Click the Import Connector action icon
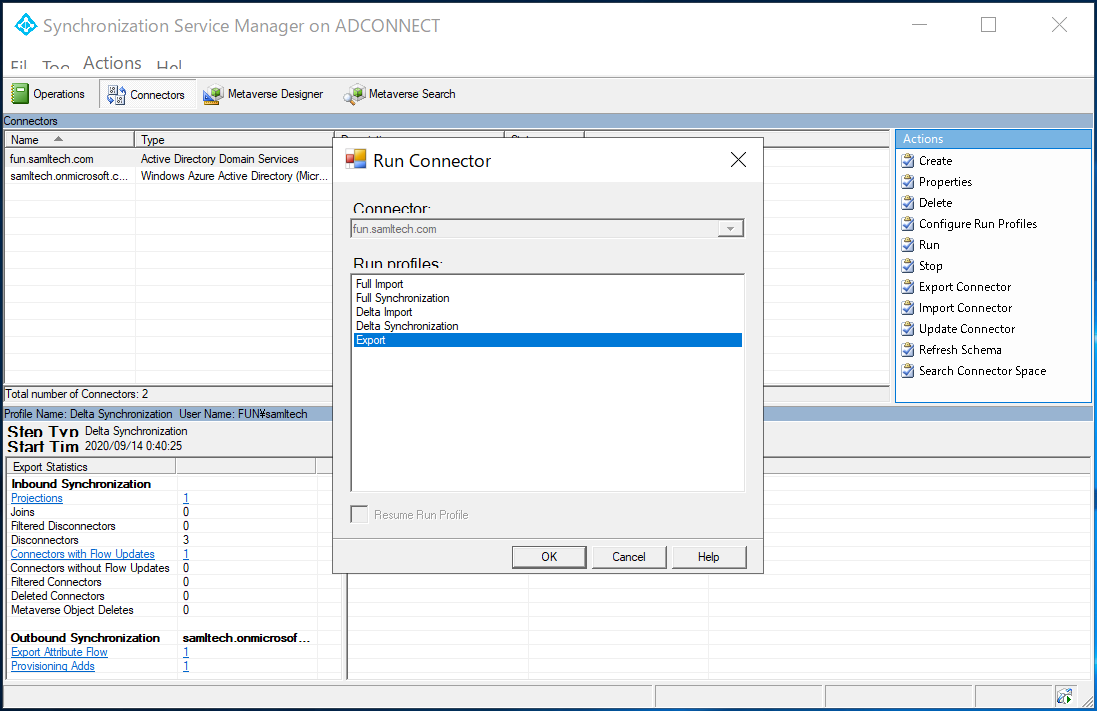Screen dimensions: 1097x711 [908, 308]
